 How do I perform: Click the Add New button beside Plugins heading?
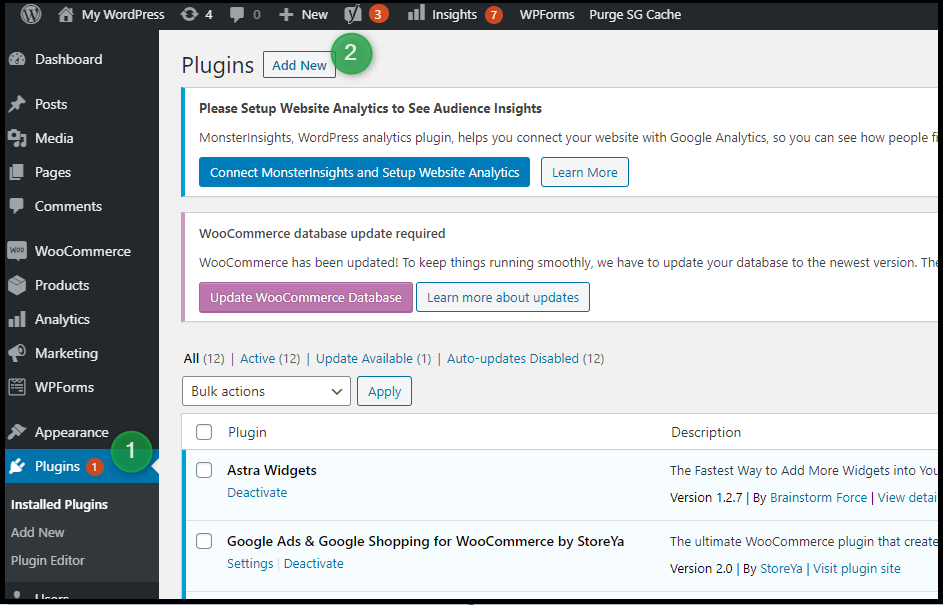(x=299, y=65)
